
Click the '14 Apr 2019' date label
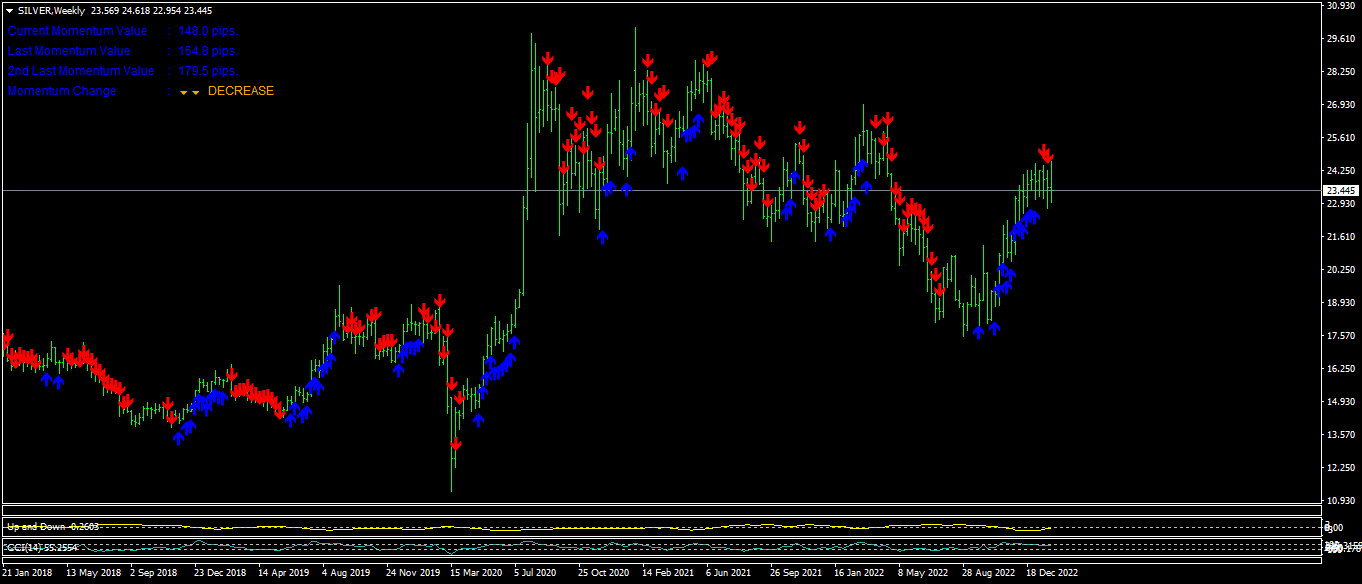[x=284, y=573]
